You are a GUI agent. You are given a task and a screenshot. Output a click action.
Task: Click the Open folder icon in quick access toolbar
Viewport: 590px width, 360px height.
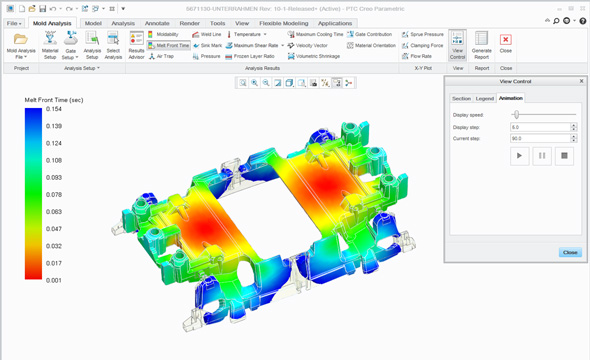pos(32,9)
